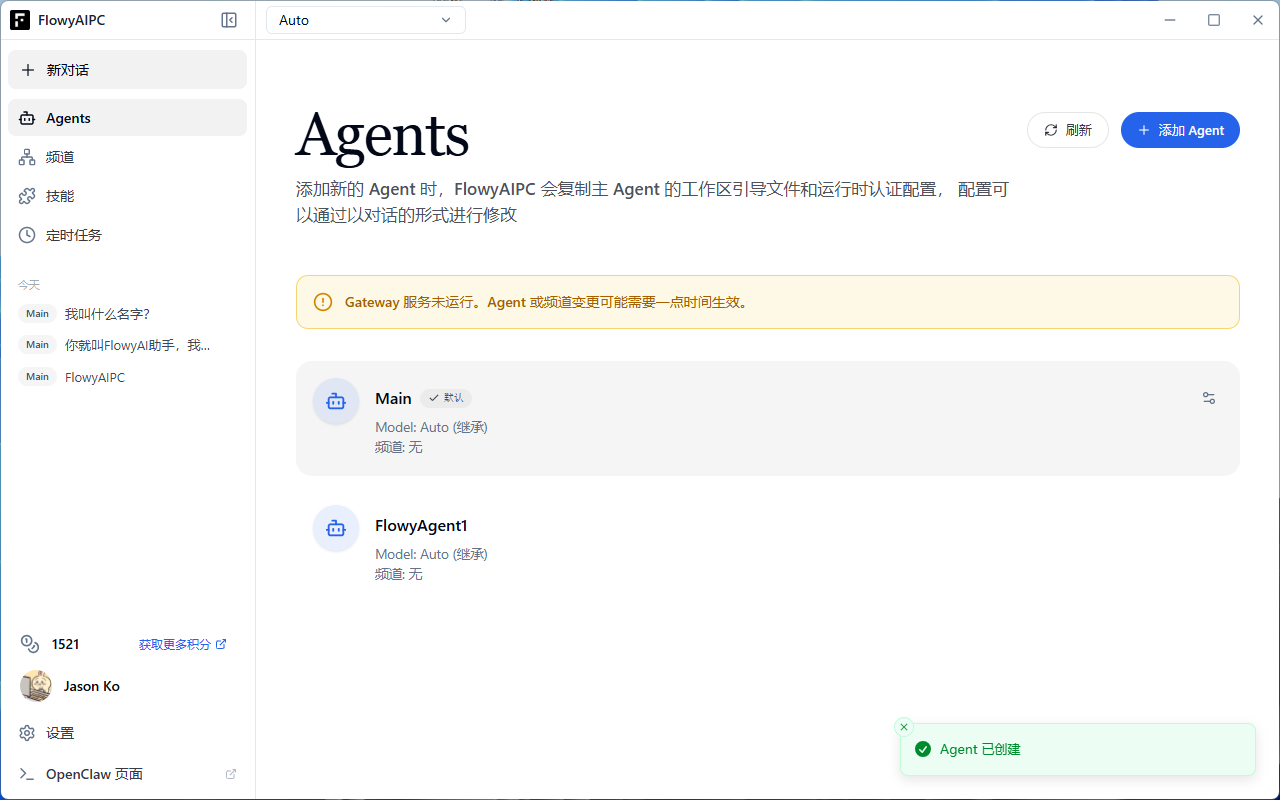Refresh the Agents list

click(x=1067, y=130)
